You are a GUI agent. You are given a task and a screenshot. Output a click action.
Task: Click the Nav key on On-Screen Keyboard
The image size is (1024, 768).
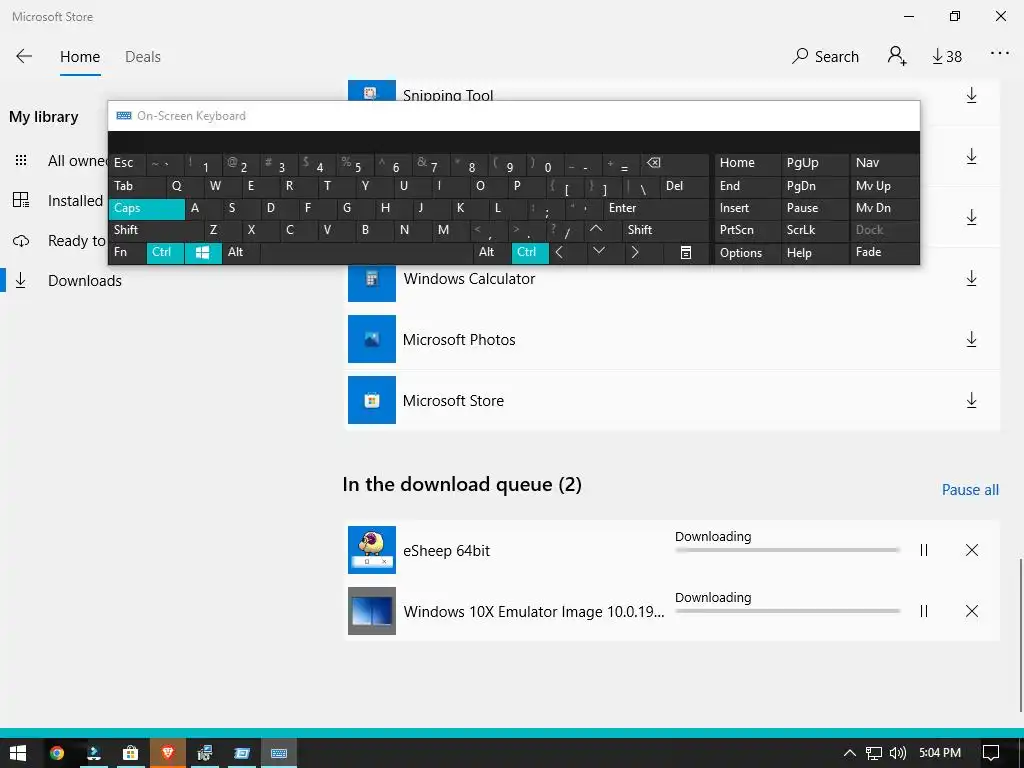click(884, 163)
